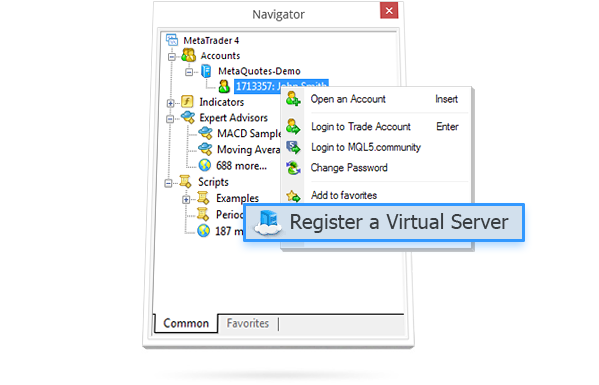Select the Accounts tree label
The width and height of the screenshot is (599, 385).
[220, 56]
